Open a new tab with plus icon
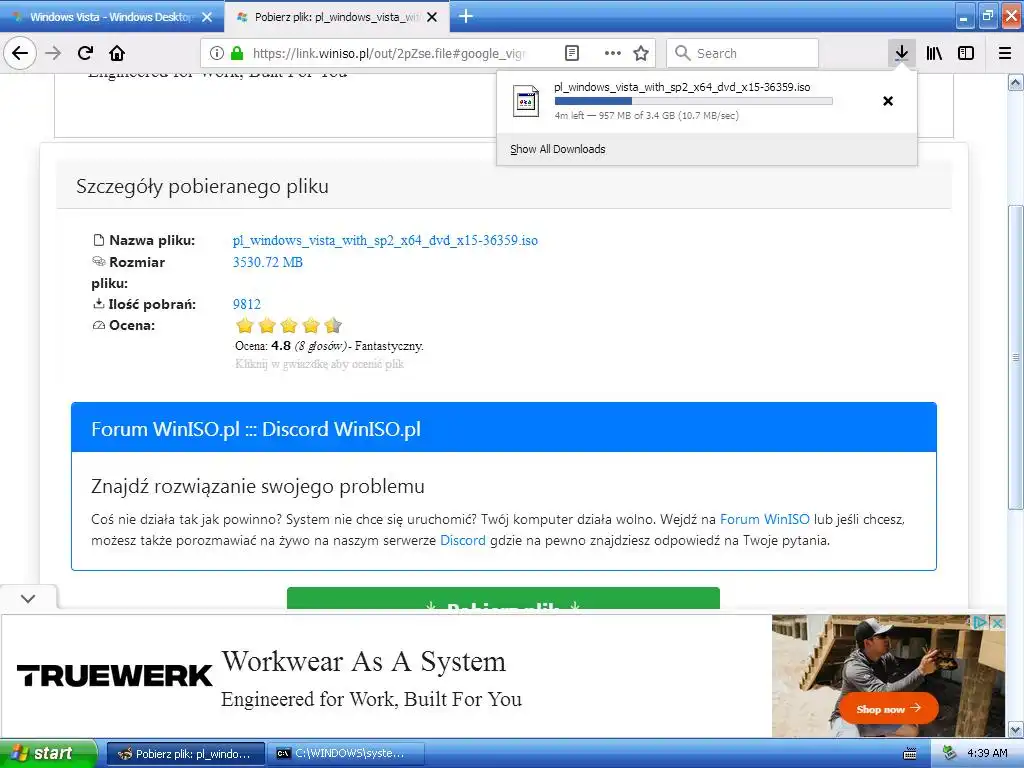1024x768 pixels. click(x=466, y=16)
